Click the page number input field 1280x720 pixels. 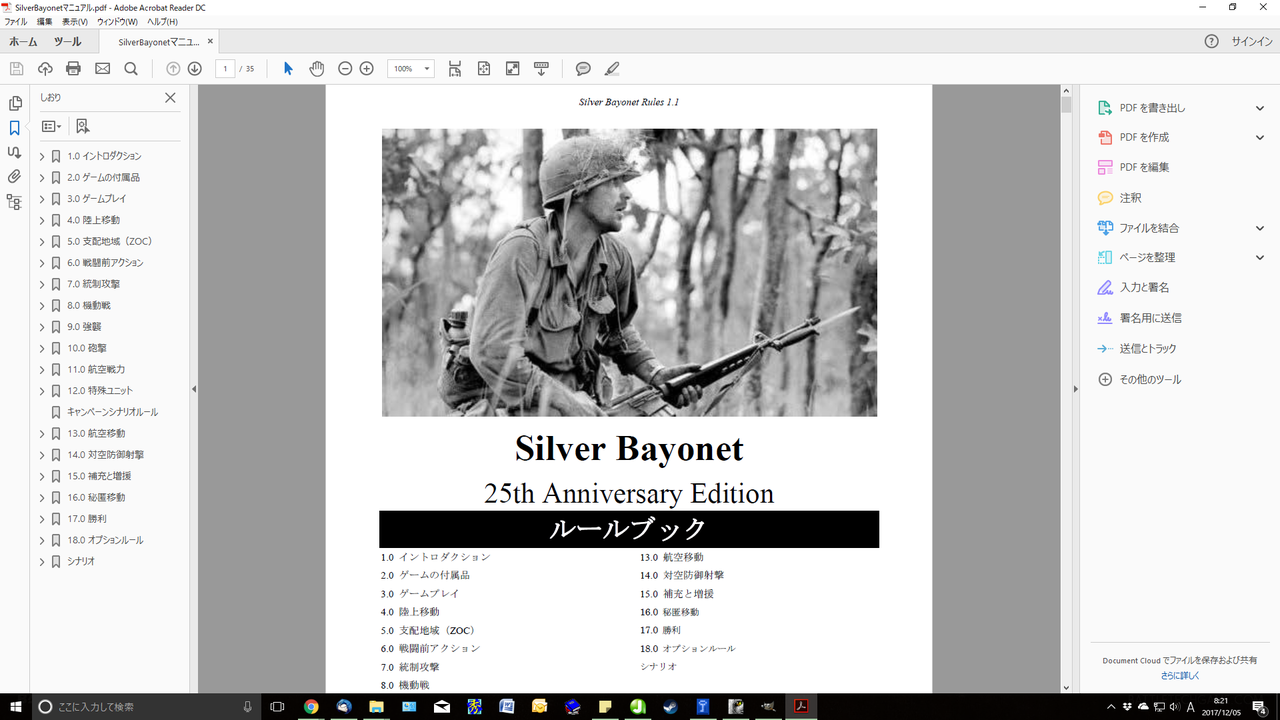coord(225,69)
